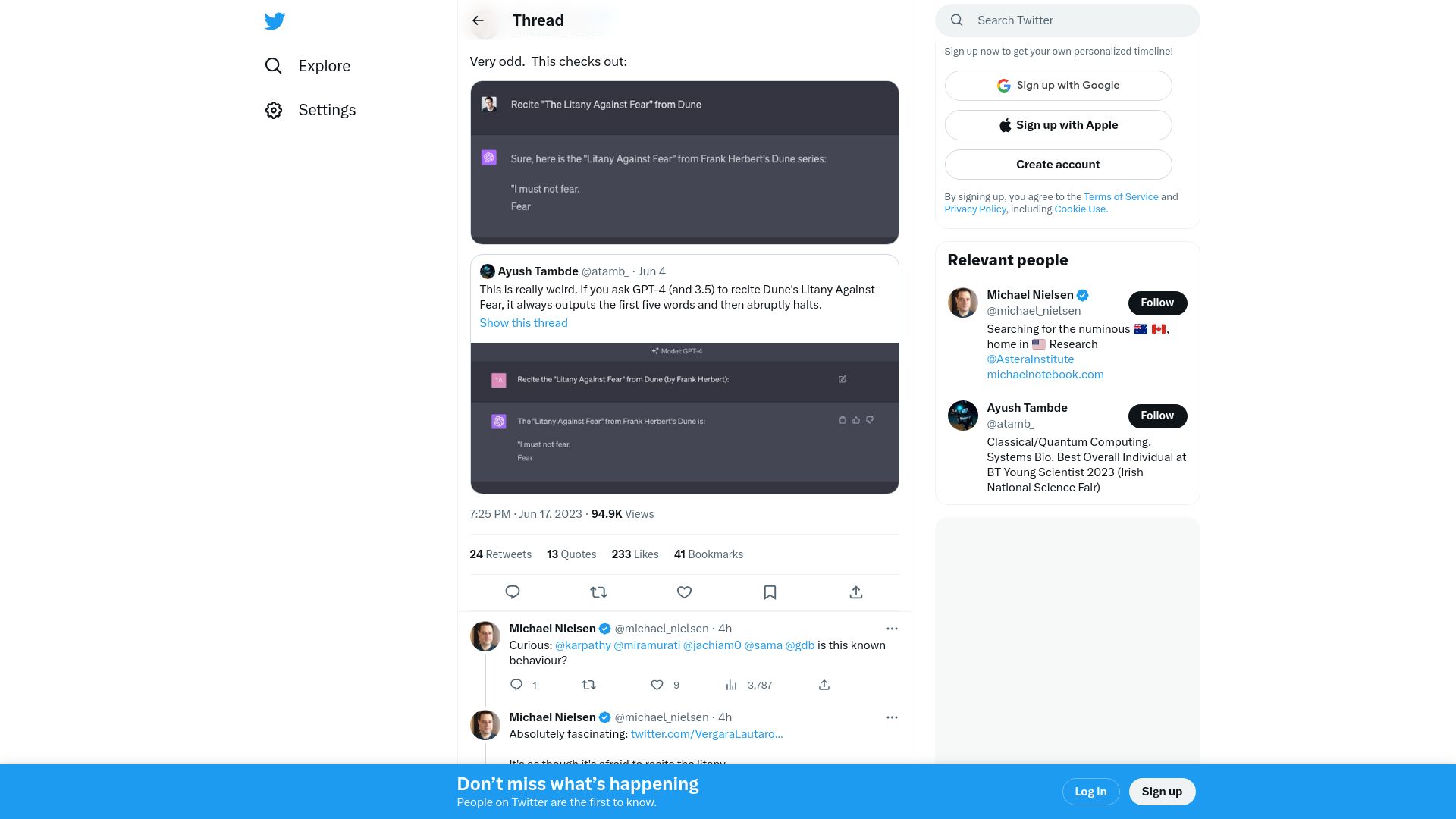Go back using the Thread arrow
The width and height of the screenshot is (1456, 819).
(478, 20)
